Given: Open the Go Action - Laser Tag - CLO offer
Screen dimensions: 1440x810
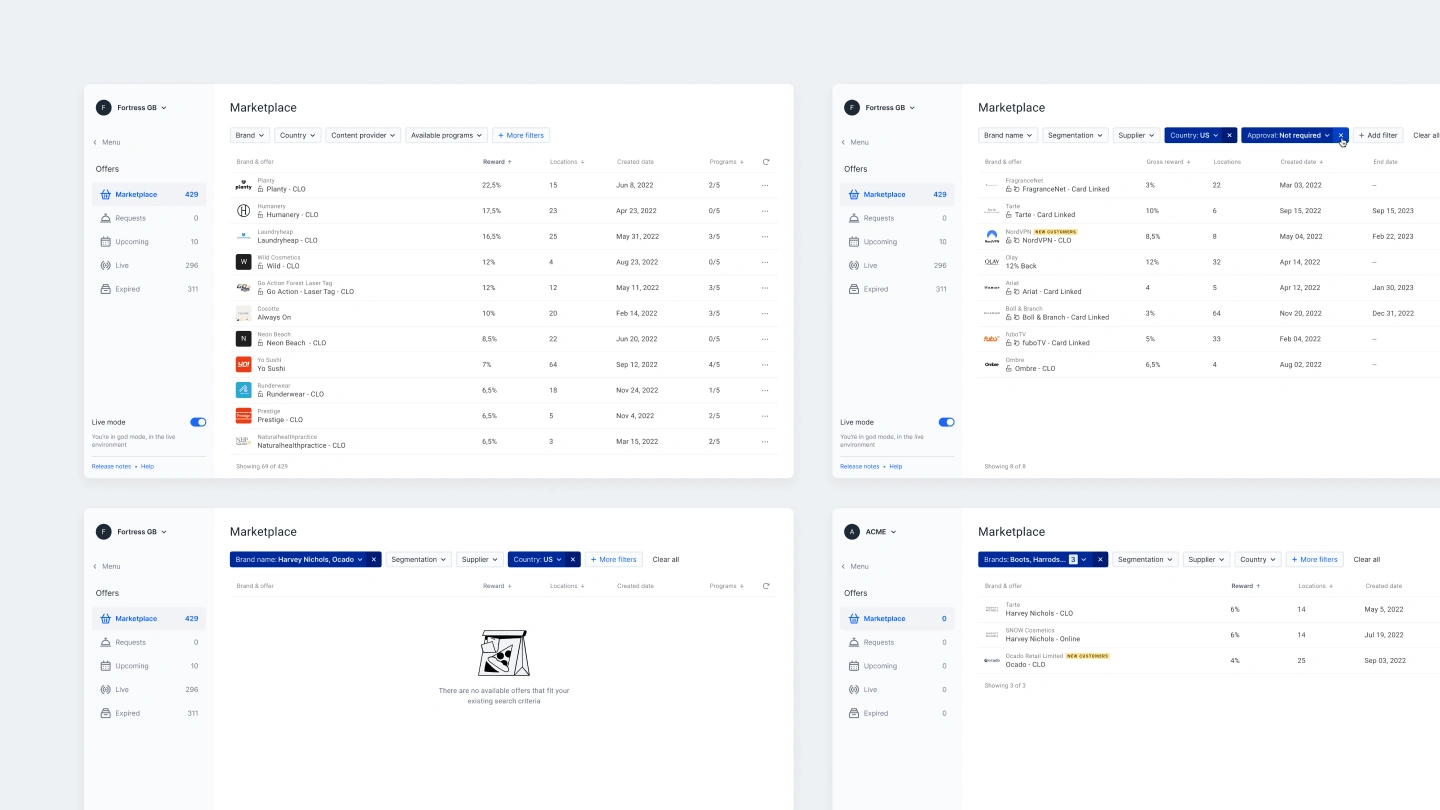Looking at the screenshot, I should click(x=503, y=288).
